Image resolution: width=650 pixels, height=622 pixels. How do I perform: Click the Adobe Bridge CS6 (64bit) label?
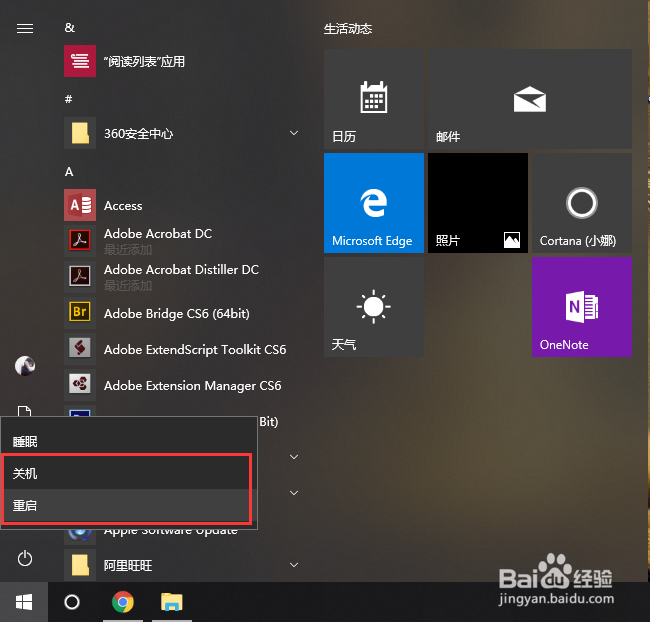click(x=177, y=313)
